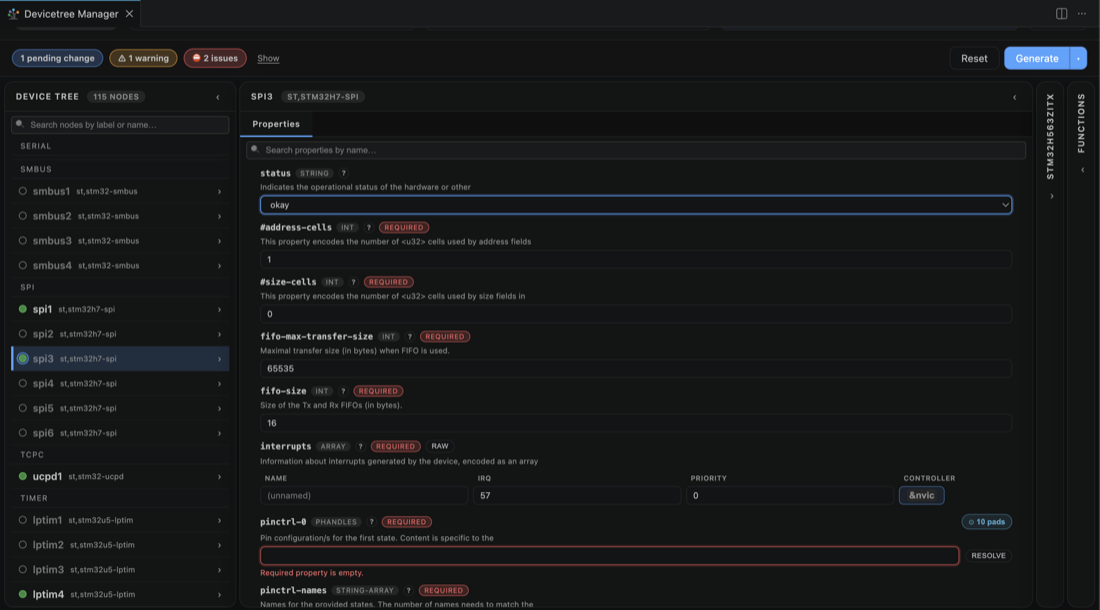
Task: Select the Devicetree Manager tab
Action: [x=70, y=13]
